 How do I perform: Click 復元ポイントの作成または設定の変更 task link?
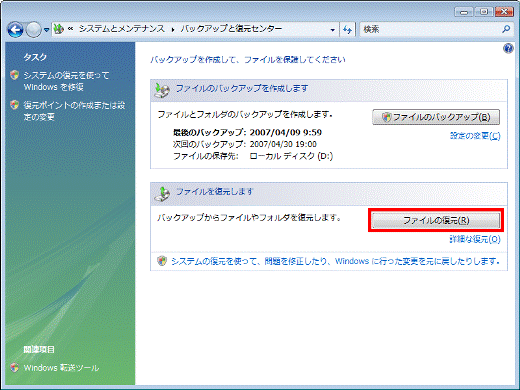74,111
